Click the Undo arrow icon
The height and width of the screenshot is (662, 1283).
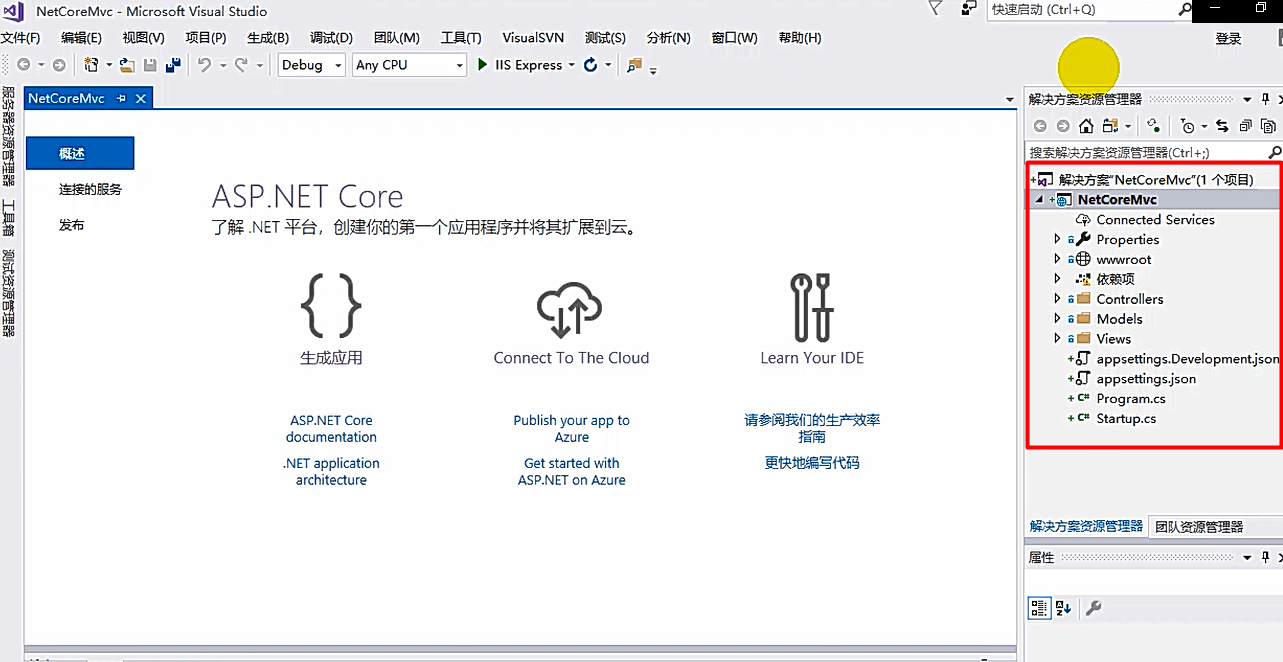click(x=204, y=65)
